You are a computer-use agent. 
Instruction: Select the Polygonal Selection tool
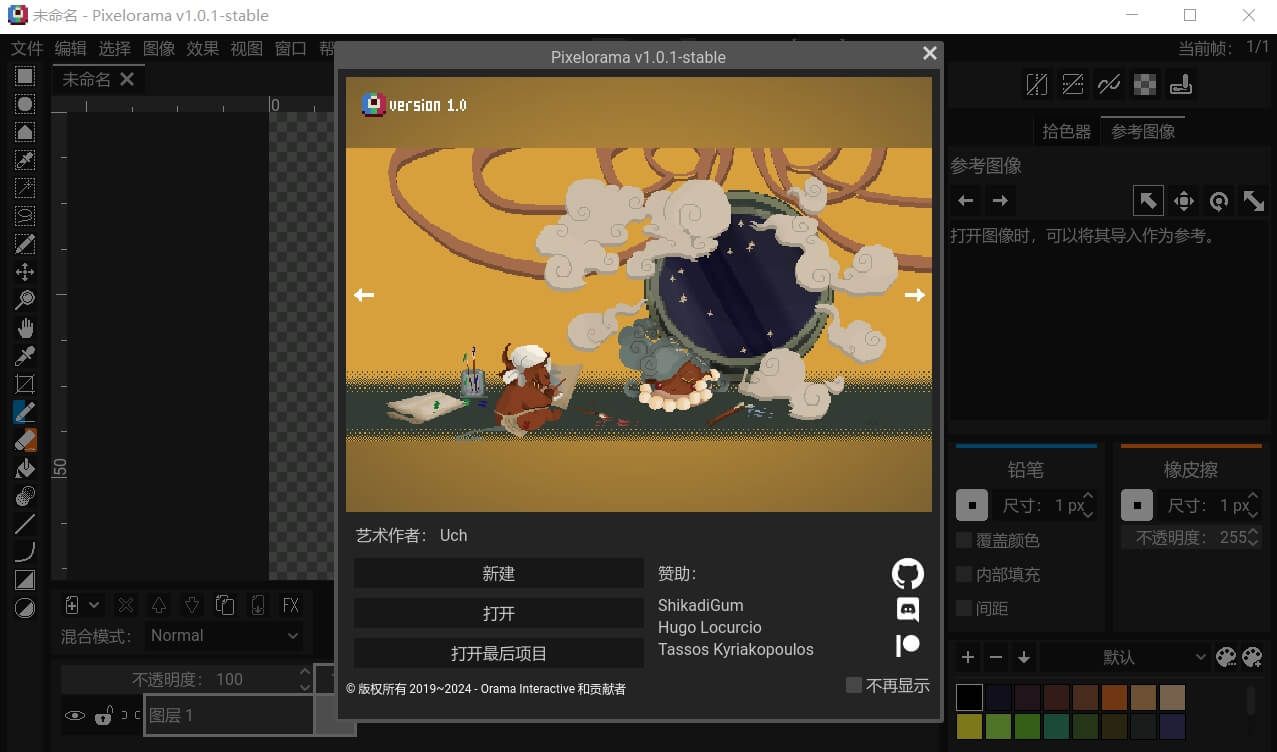point(25,132)
